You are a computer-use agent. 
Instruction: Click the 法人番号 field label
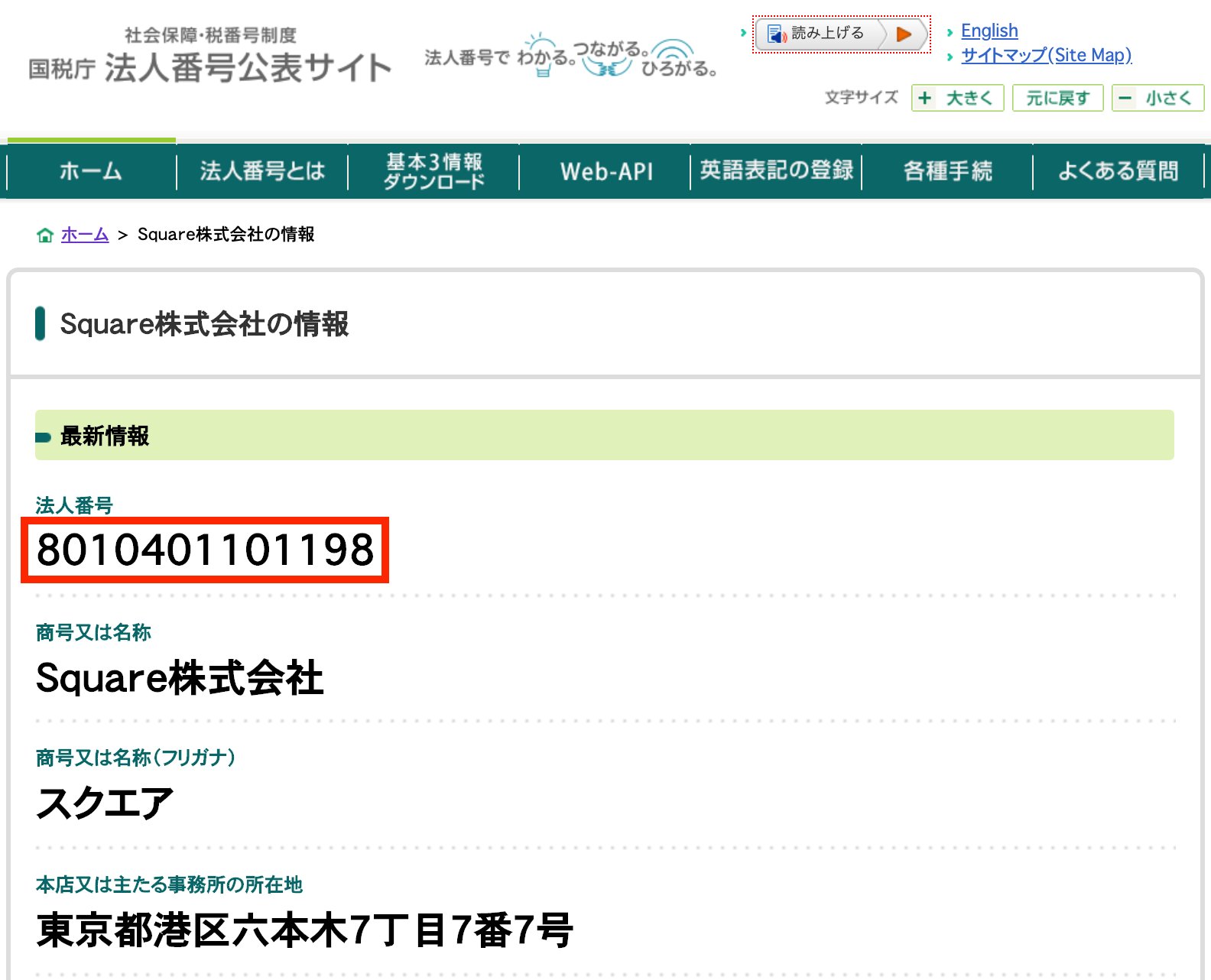point(74,505)
